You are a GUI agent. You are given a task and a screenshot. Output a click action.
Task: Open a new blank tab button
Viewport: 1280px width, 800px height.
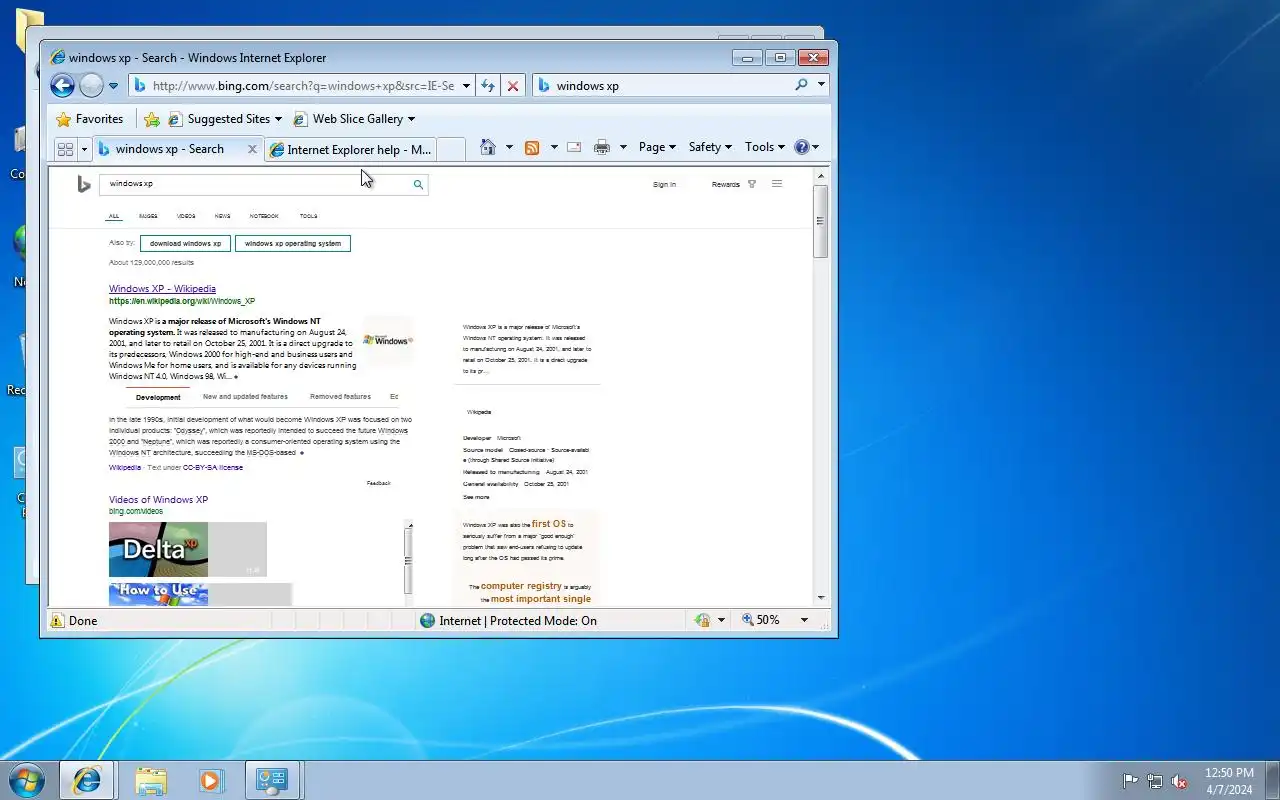click(451, 149)
